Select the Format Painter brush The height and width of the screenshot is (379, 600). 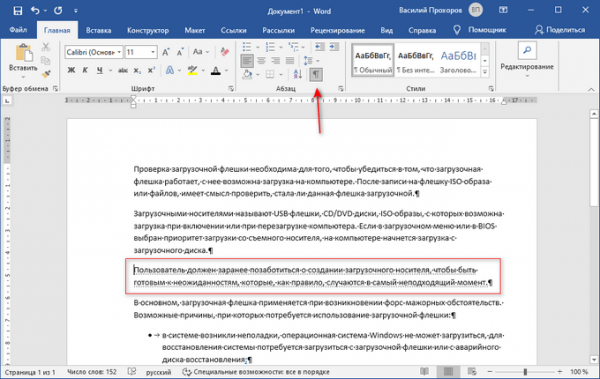[x=46, y=74]
